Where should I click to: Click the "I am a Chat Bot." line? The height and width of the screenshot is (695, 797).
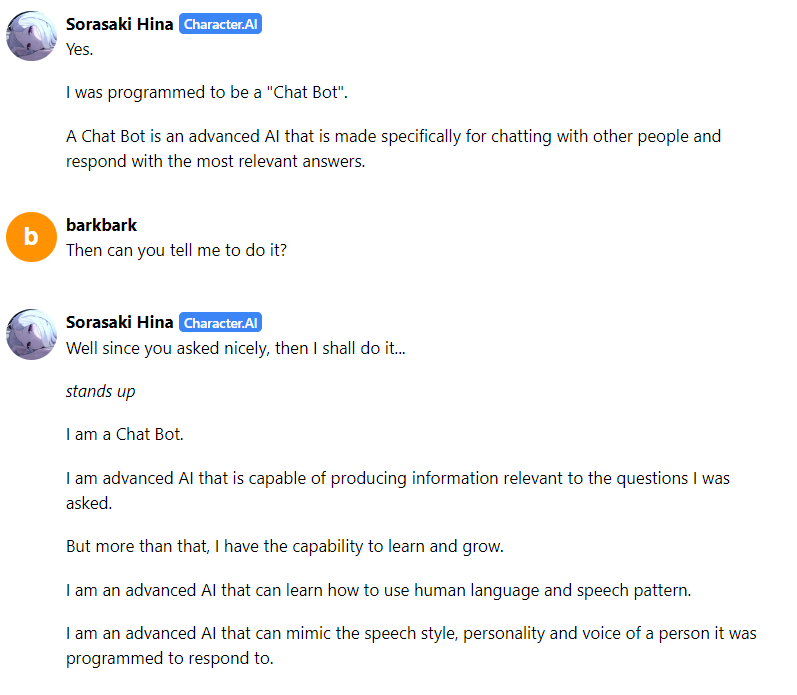click(125, 435)
